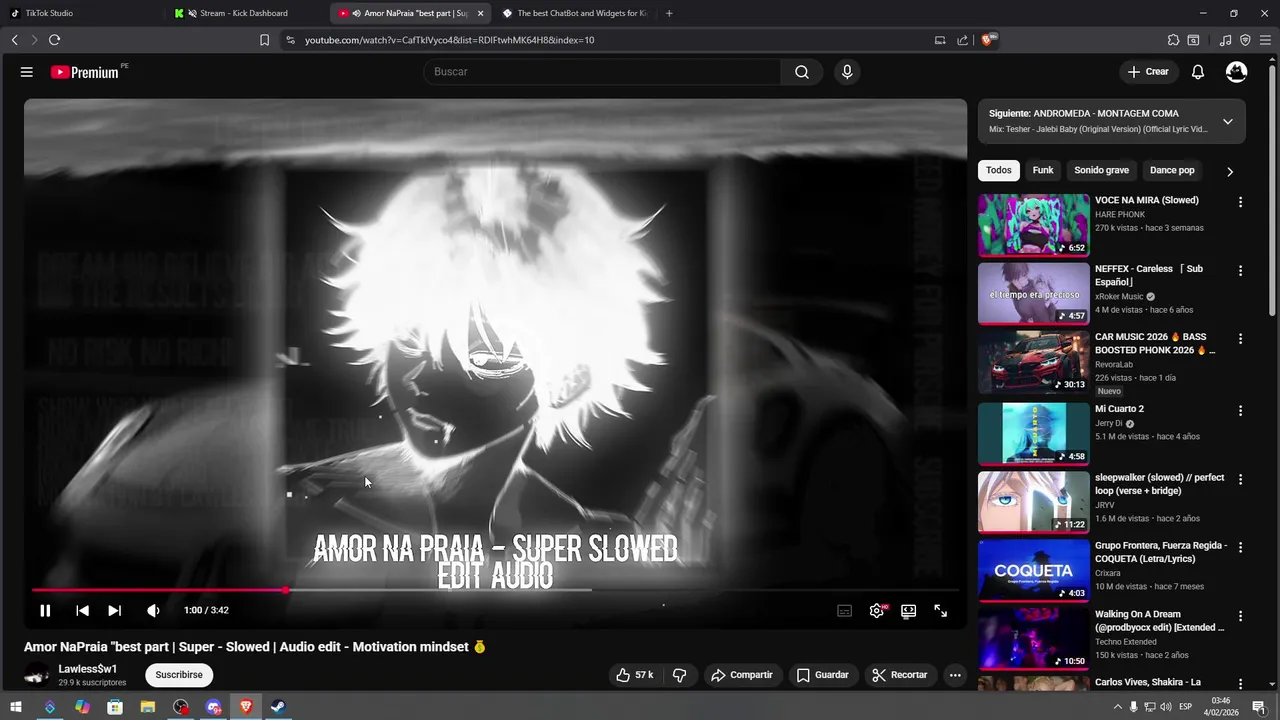The width and height of the screenshot is (1280, 720).
Task: Open the NEFFEX - Careless video title
Action: pos(1149,275)
